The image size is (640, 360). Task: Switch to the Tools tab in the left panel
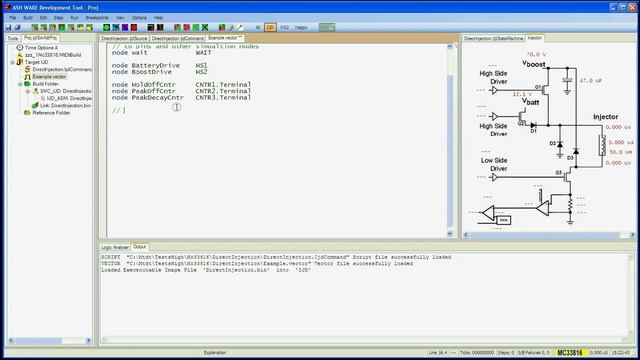tap(13, 38)
